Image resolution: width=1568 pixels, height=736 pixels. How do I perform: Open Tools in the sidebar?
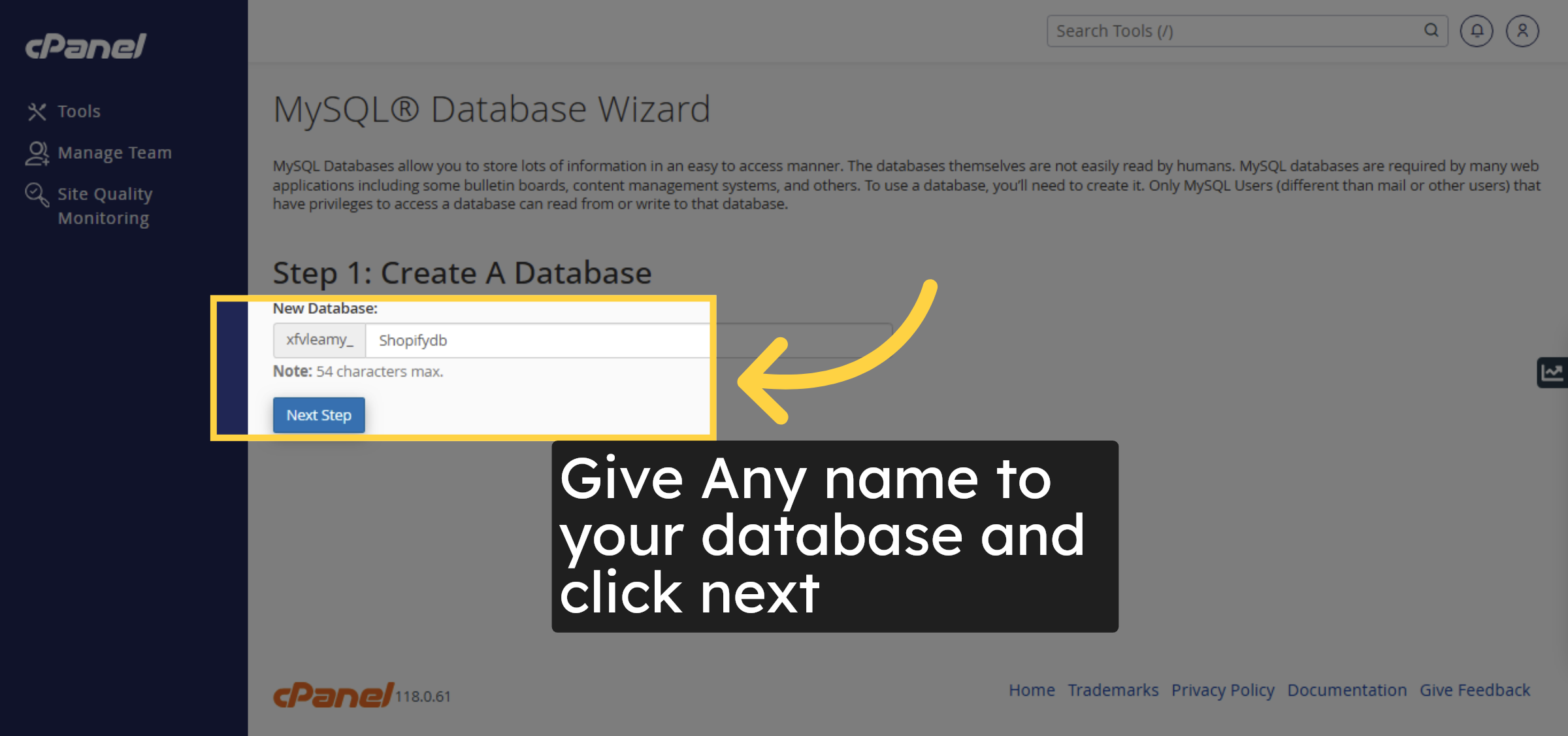79,112
